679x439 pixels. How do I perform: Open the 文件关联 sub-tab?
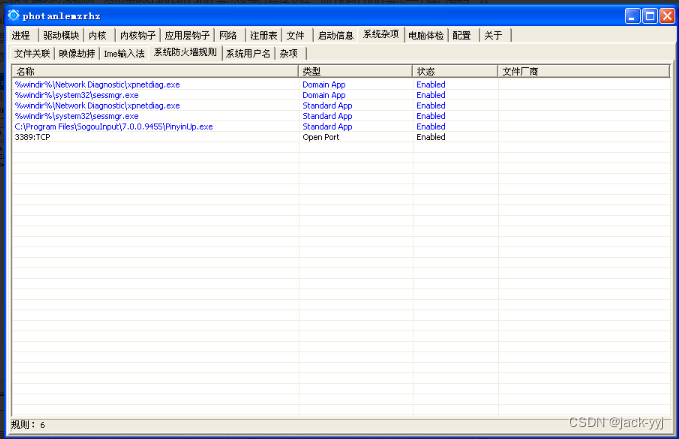(x=32, y=53)
